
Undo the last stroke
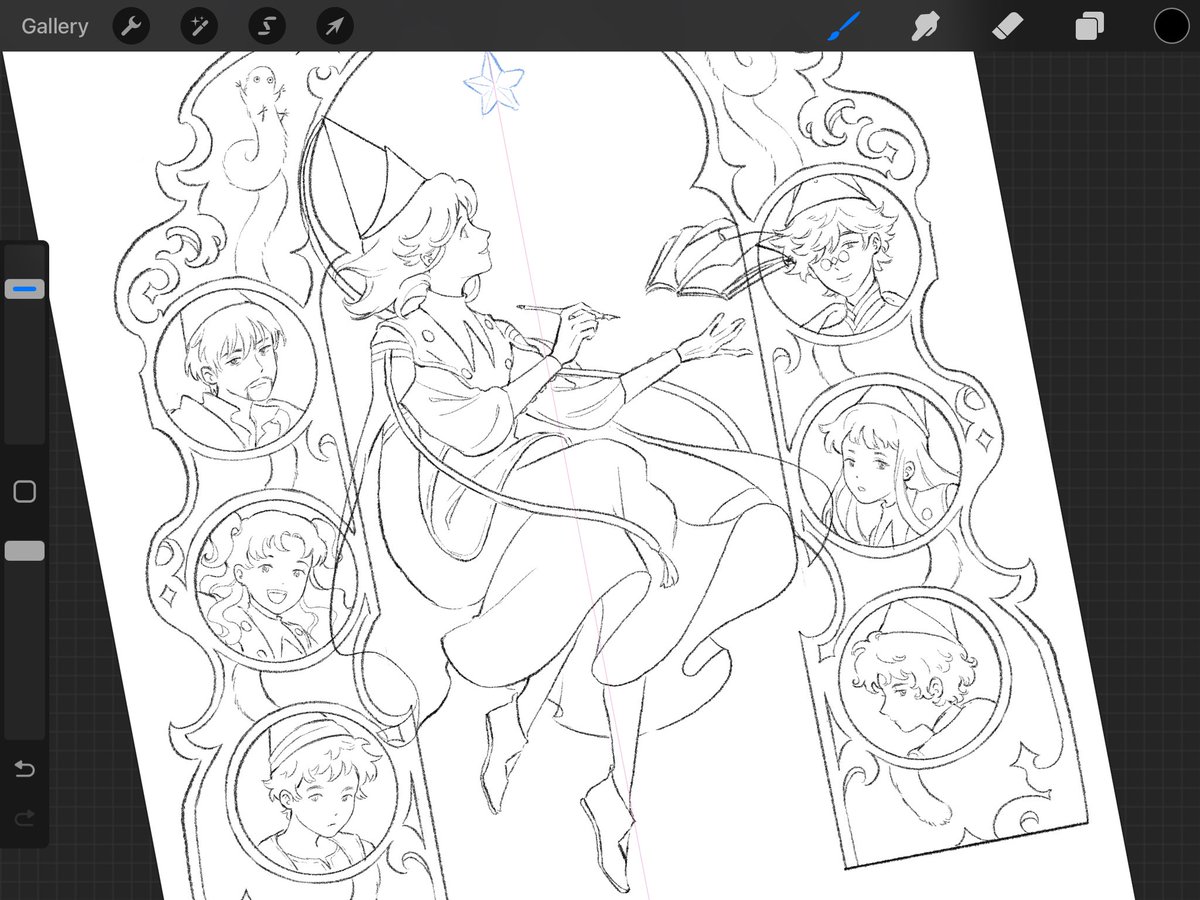click(24, 768)
